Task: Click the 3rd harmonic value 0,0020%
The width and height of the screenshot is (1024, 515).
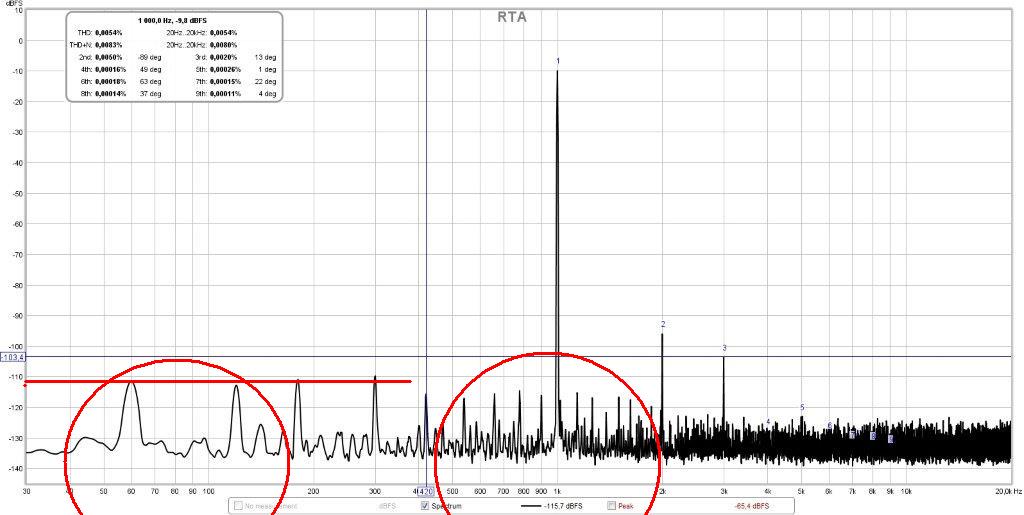Action: coord(223,57)
